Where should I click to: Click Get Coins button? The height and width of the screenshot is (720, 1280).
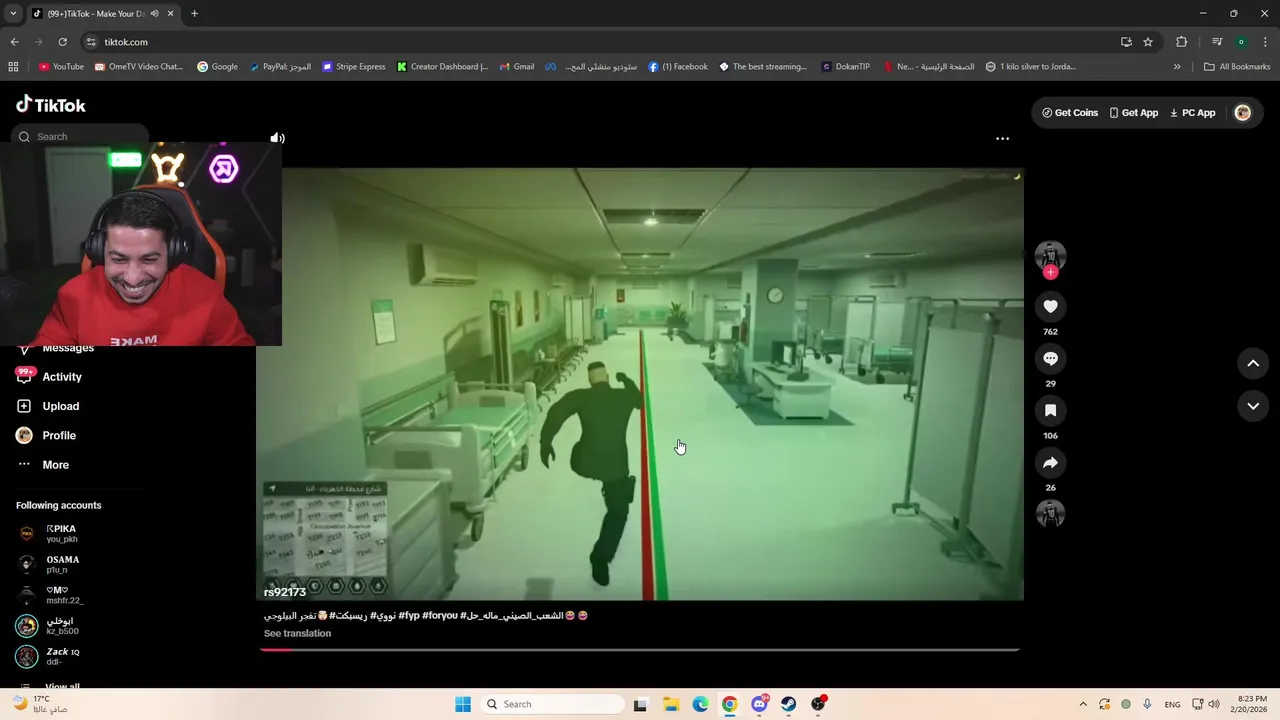click(1070, 113)
